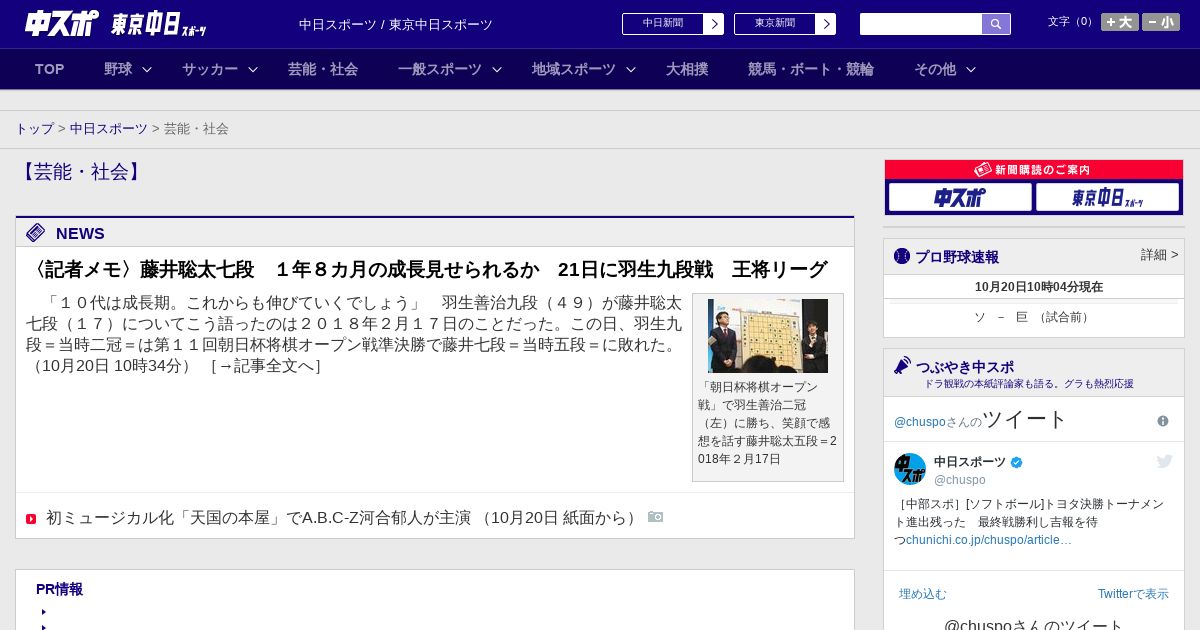
Task: Click header text 中日スポーツ / 東京中日スポーツ
Action: point(396,25)
